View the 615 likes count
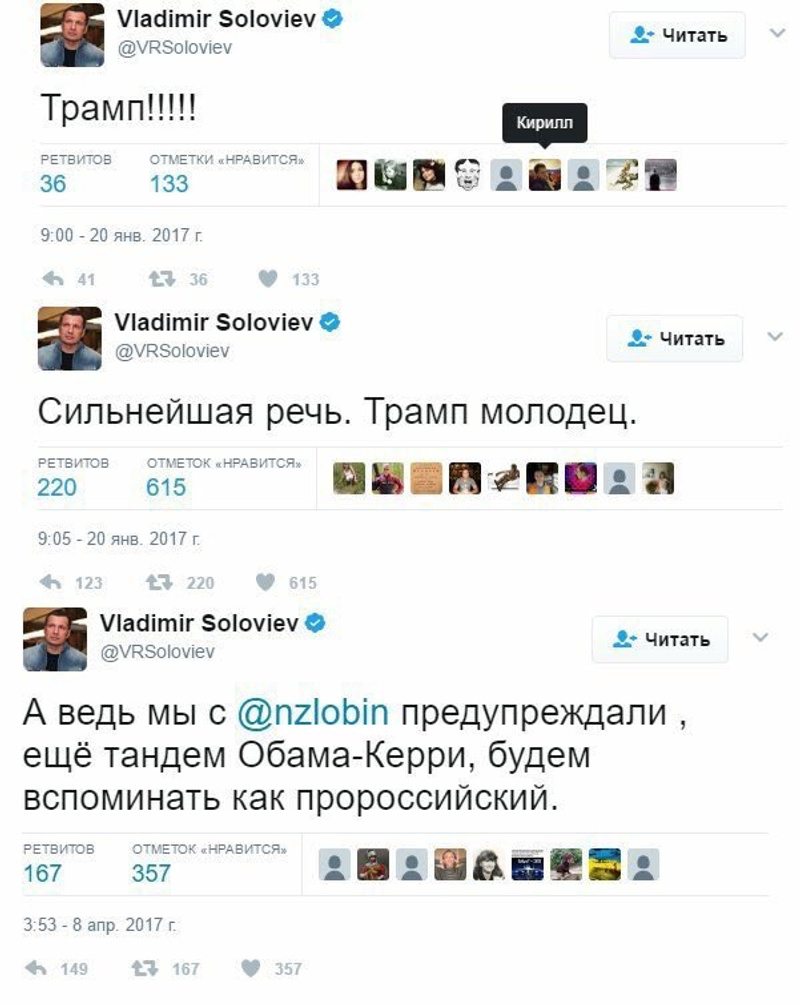Screen dimensions: 800x1005 pyautogui.click(x=166, y=487)
